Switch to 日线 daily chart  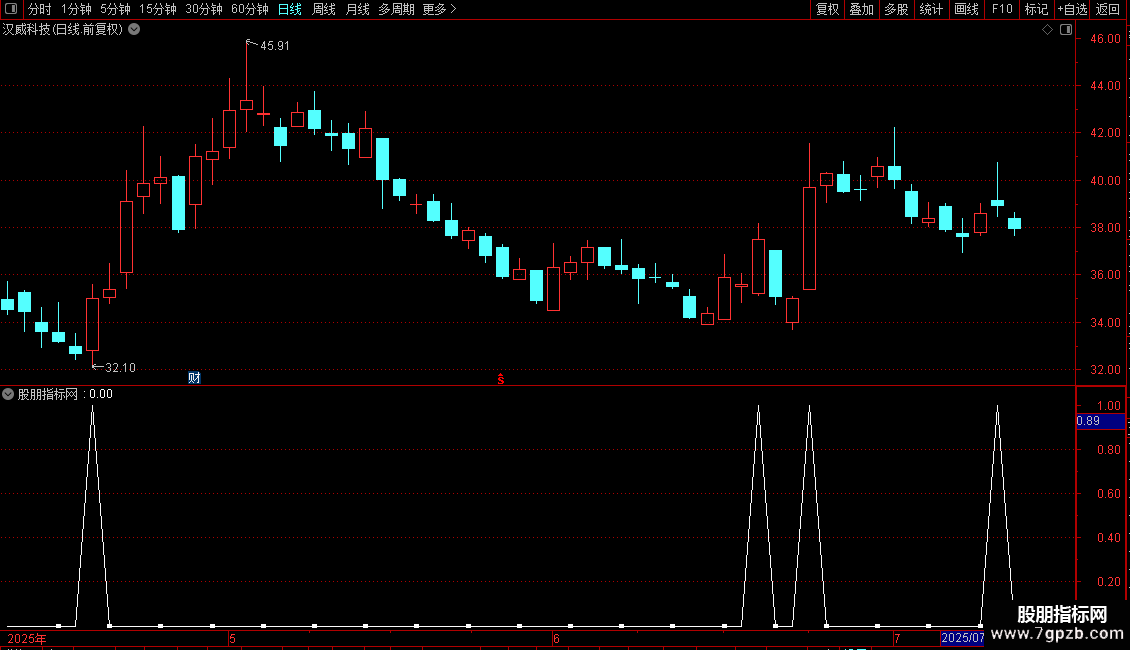(x=290, y=9)
